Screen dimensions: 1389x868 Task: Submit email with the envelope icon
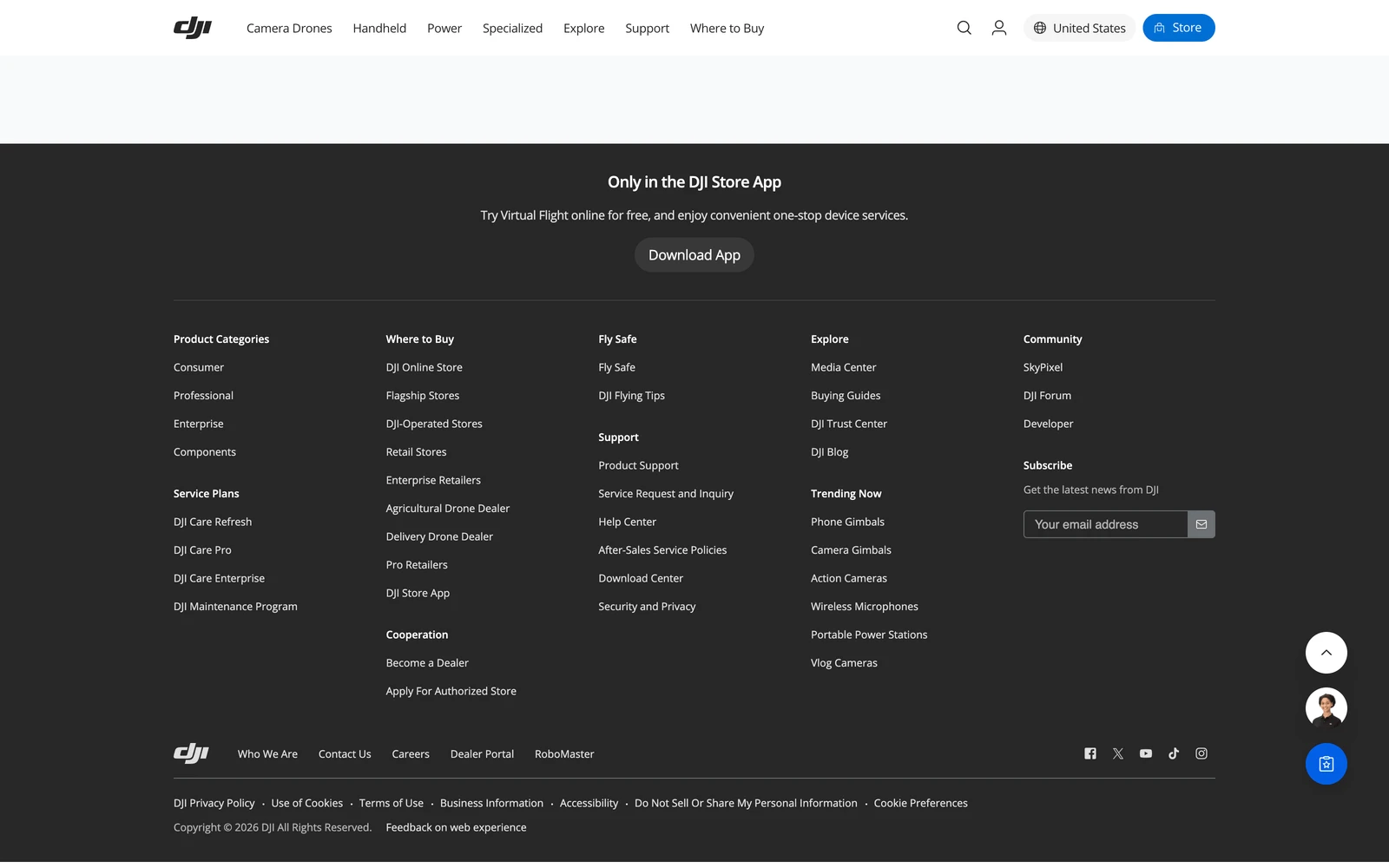(1201, 524)
